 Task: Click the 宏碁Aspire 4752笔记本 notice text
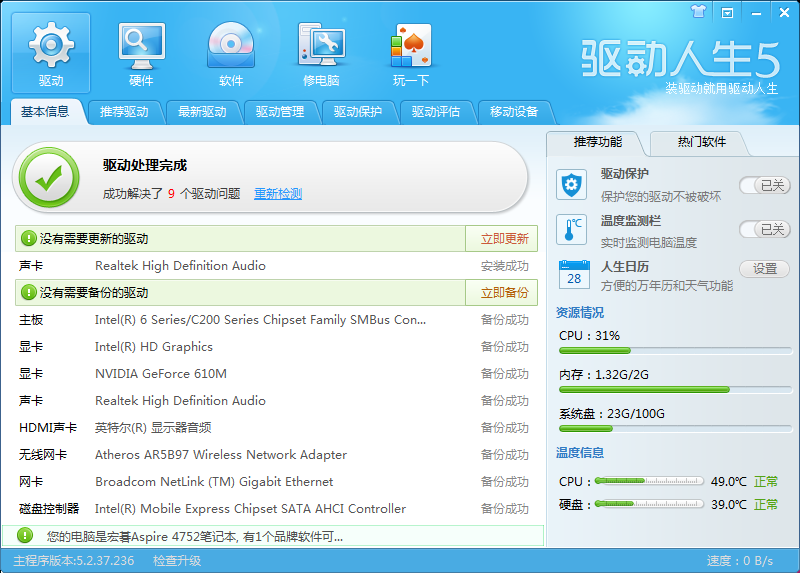point(194,536)
